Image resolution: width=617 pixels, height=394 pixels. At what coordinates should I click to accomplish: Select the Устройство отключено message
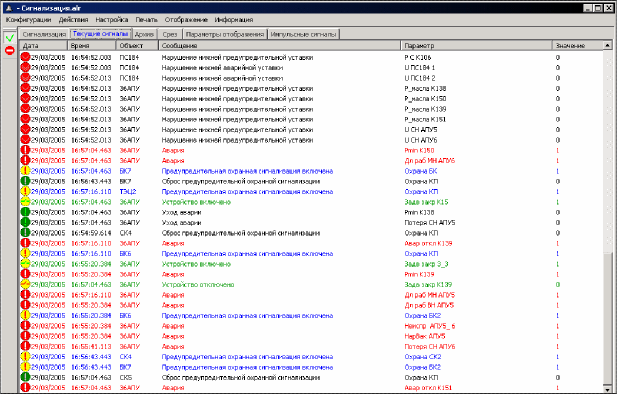coord(198,285)
